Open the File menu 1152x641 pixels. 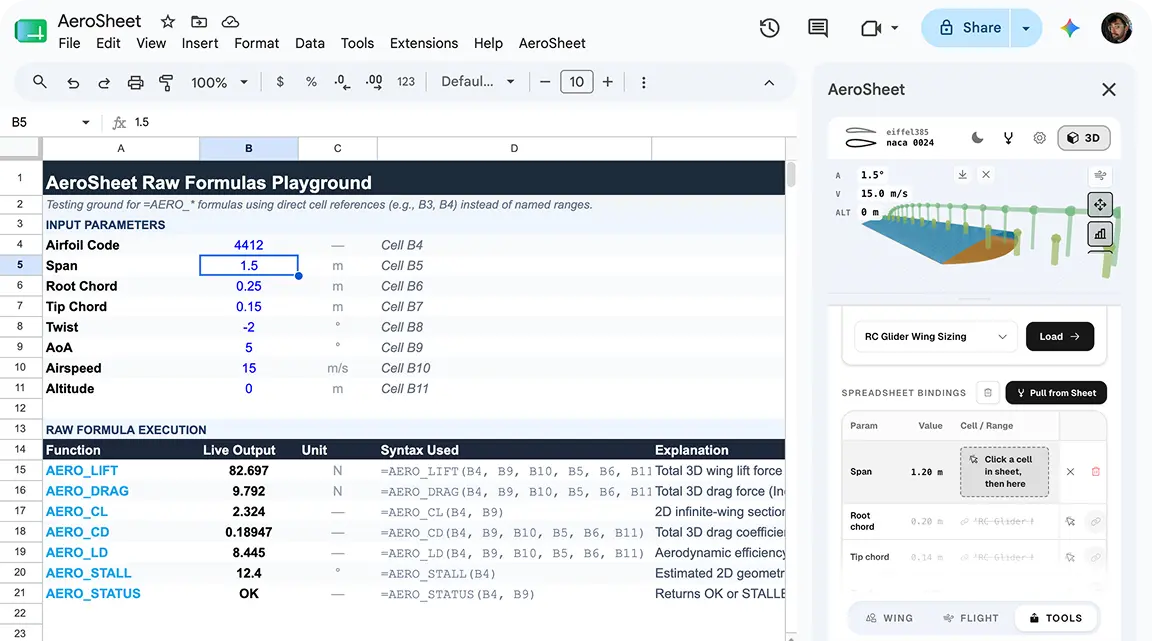coord(69,43)
